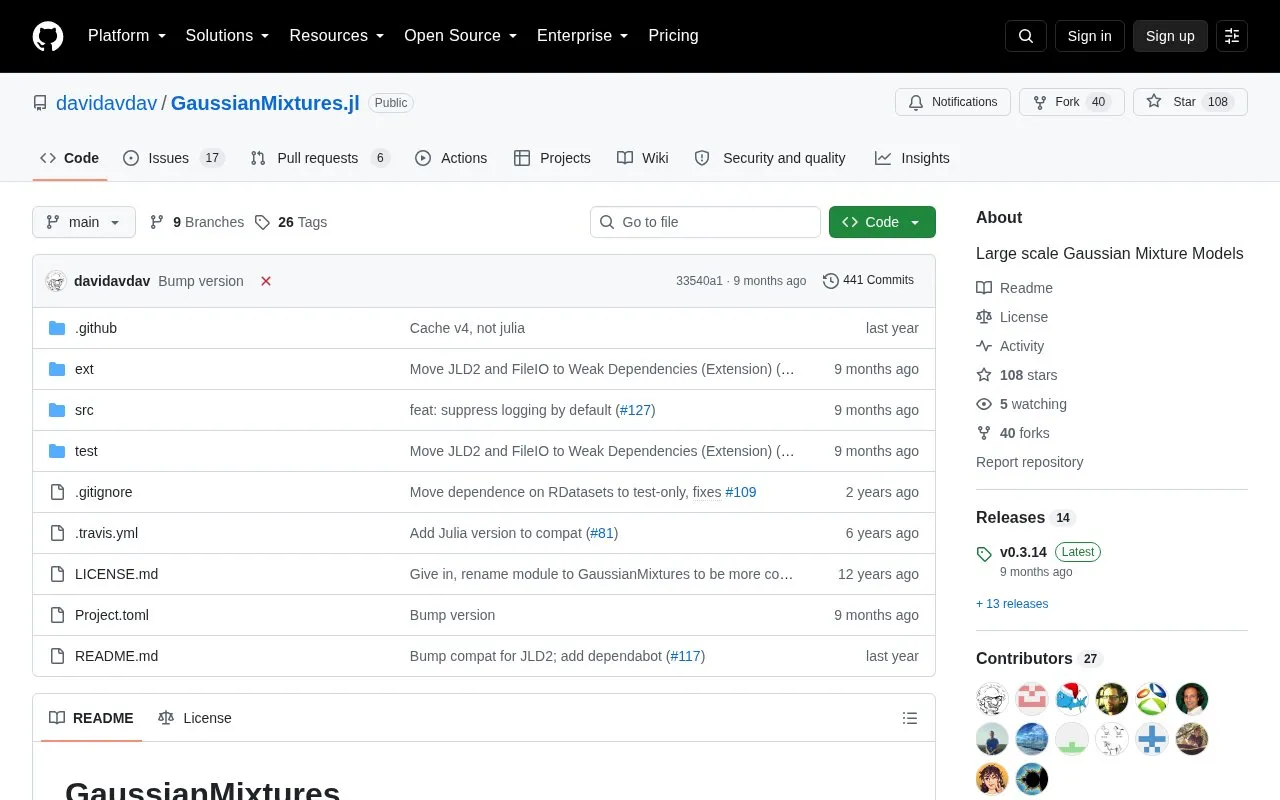
Task: Fork the repository
Action: pyautogui.click(x=1072, y=102)
